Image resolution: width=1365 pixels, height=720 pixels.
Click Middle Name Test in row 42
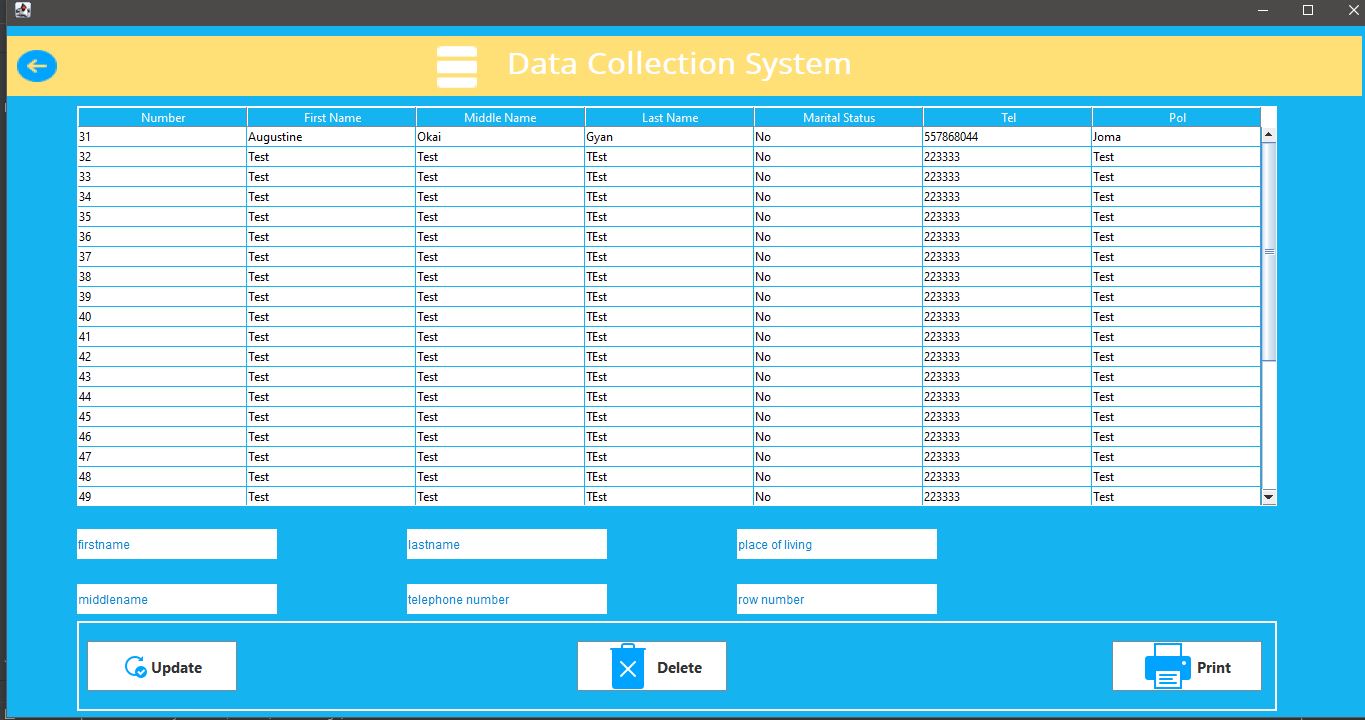point(500,357)
